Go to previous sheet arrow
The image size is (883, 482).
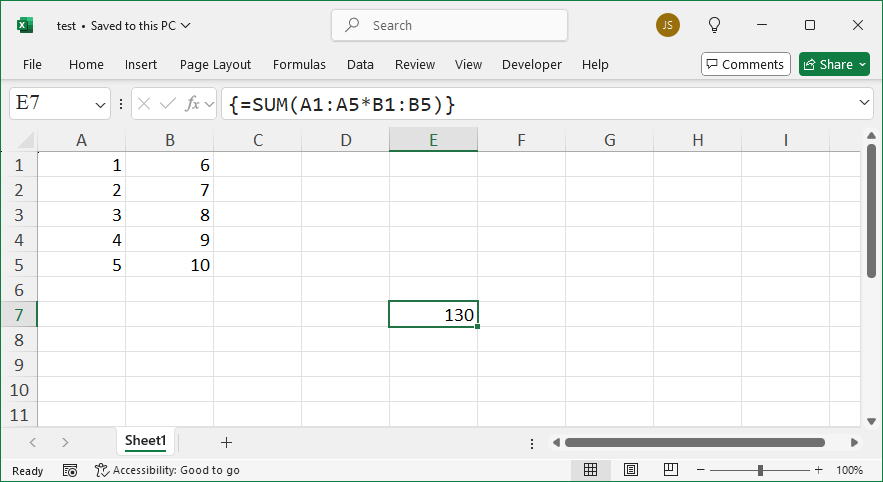[x=33, y=443]
